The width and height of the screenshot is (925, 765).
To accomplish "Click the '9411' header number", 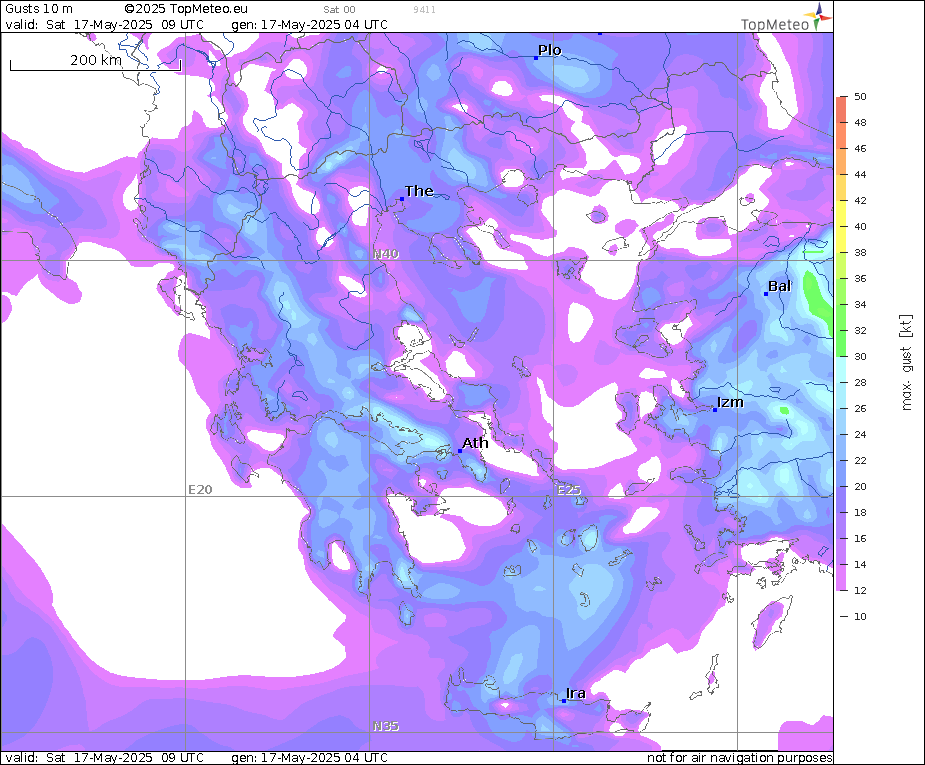I will [x=424, y=9].
